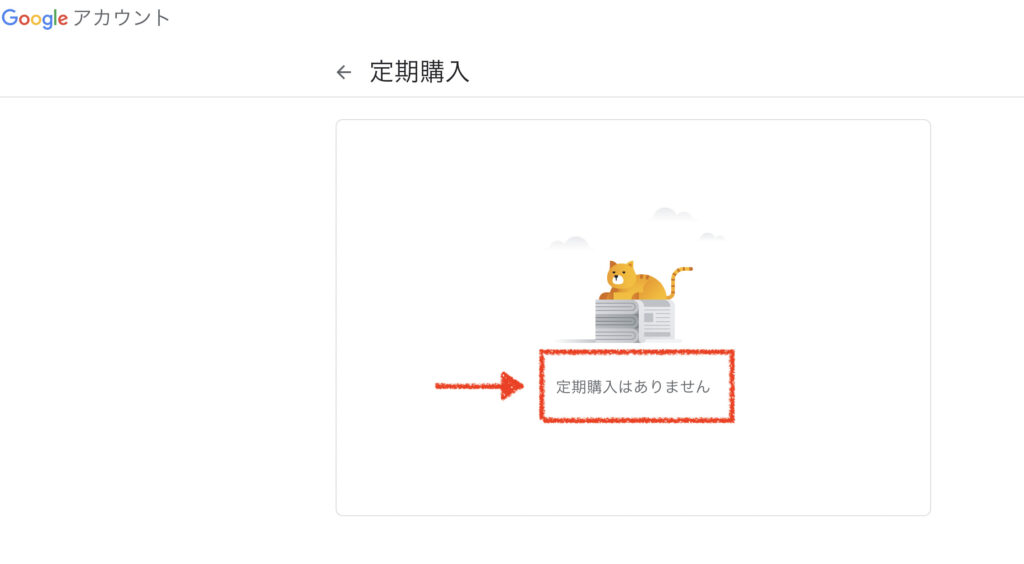
Task: Click the ground shadow under the newspapers
Action: pyautogui.click(x=619, y=341)
